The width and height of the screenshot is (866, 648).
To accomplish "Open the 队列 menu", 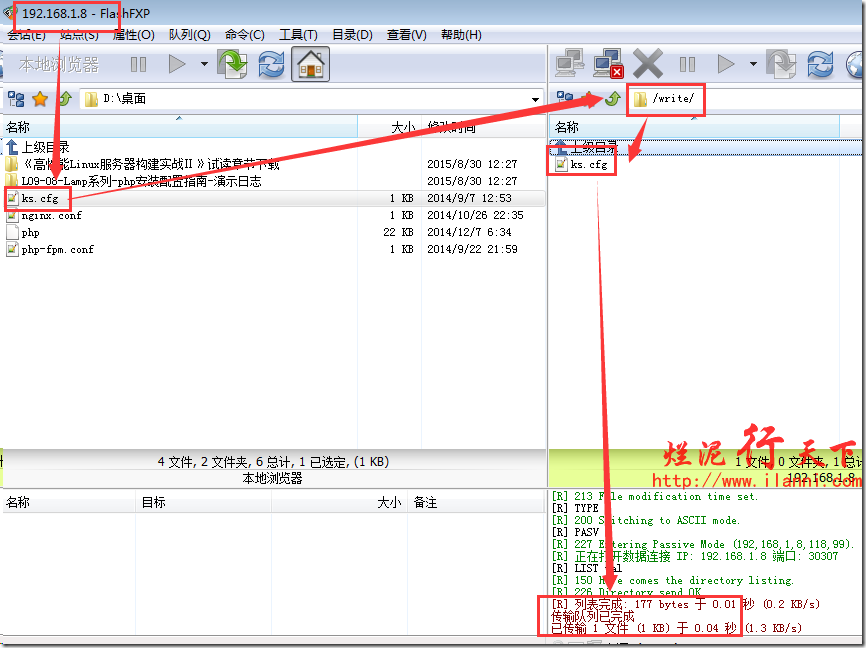I will pos(189,35).
